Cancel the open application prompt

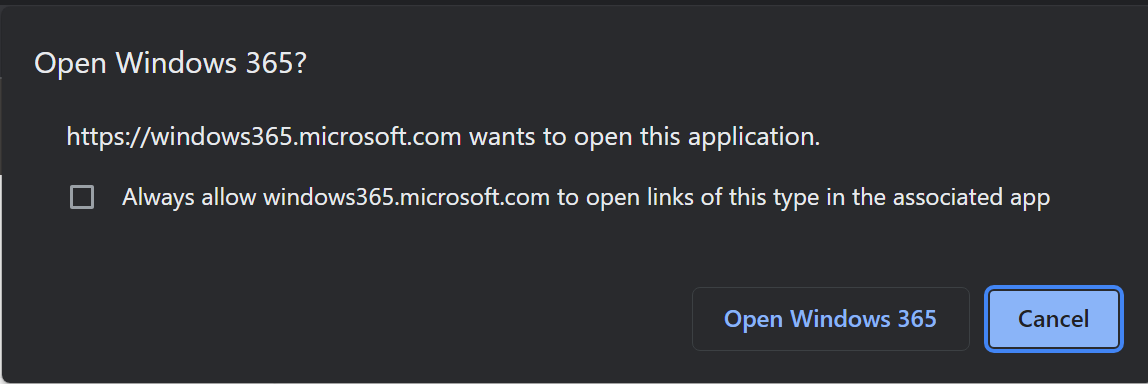pyautogui.click(x=1053, y=319)
